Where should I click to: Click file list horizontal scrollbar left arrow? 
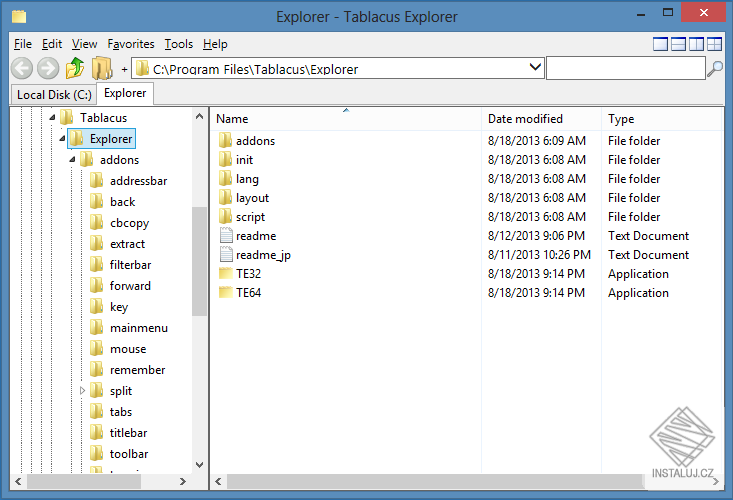(x=218, y=481)
